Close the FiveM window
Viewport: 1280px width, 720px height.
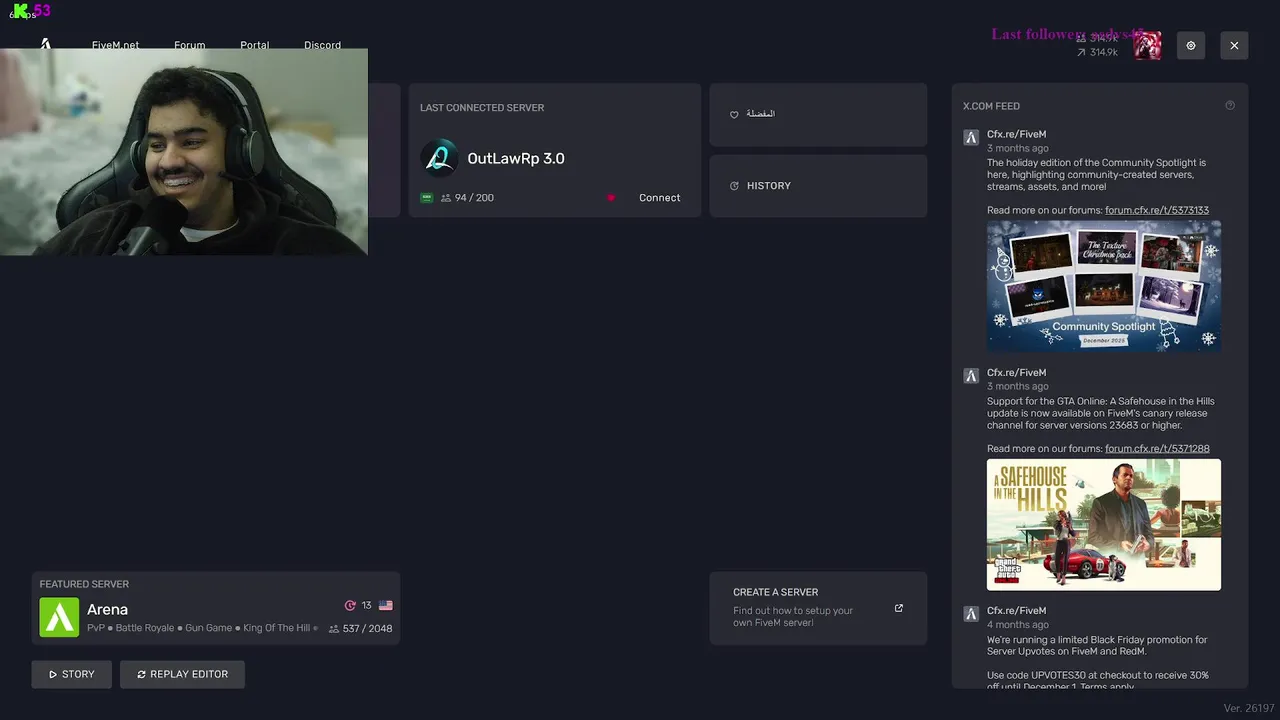coord(1234,45)
